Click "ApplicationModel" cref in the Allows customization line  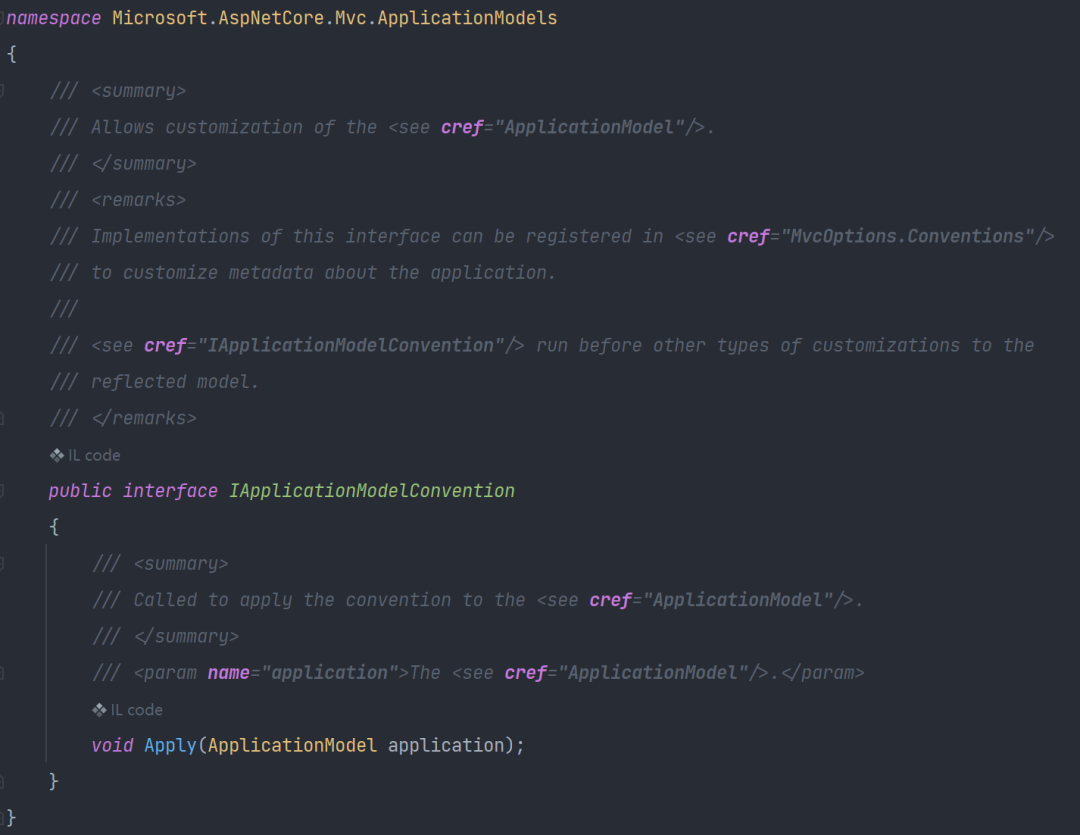tap(590, 127)
